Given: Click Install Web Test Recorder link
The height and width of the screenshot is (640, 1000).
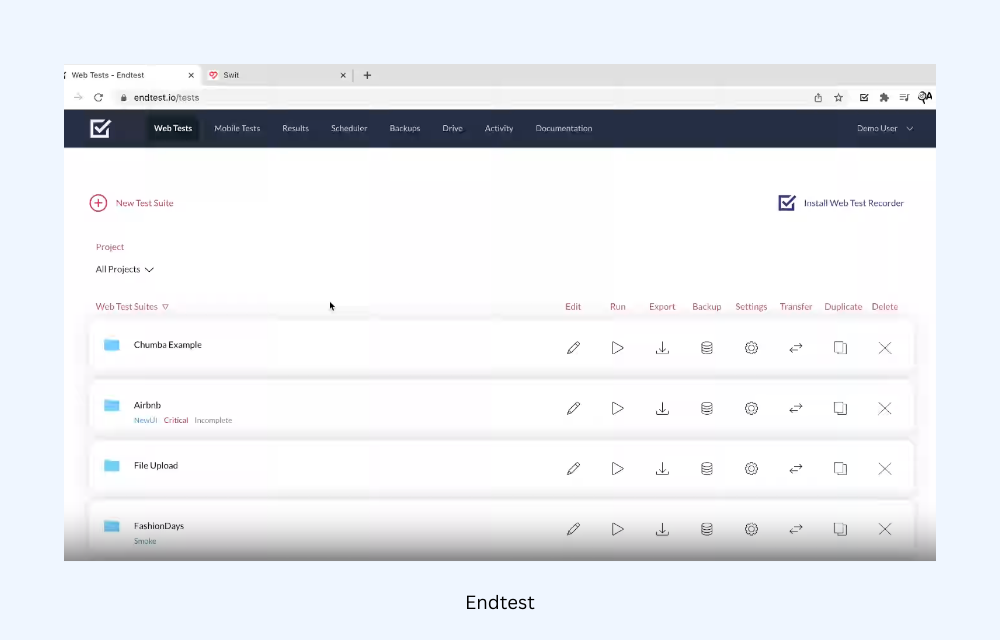Looking at the screenshot, I should click(852, 203).
